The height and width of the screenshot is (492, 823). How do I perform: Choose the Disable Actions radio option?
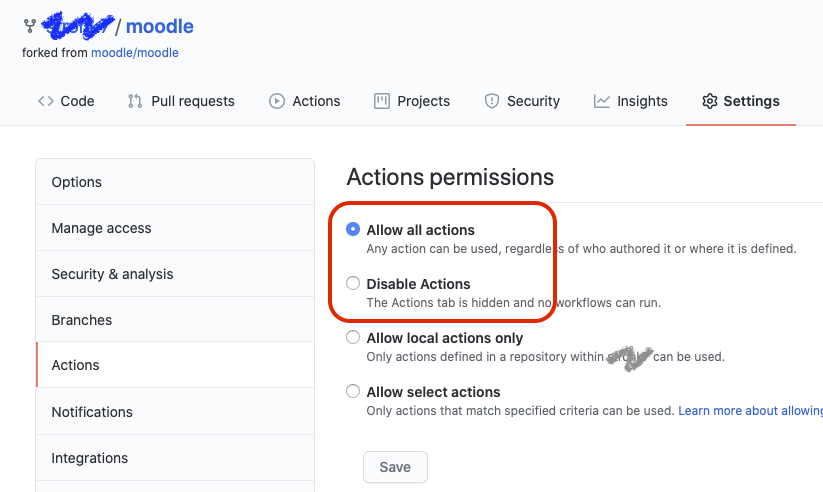click(x=353, y=283)
